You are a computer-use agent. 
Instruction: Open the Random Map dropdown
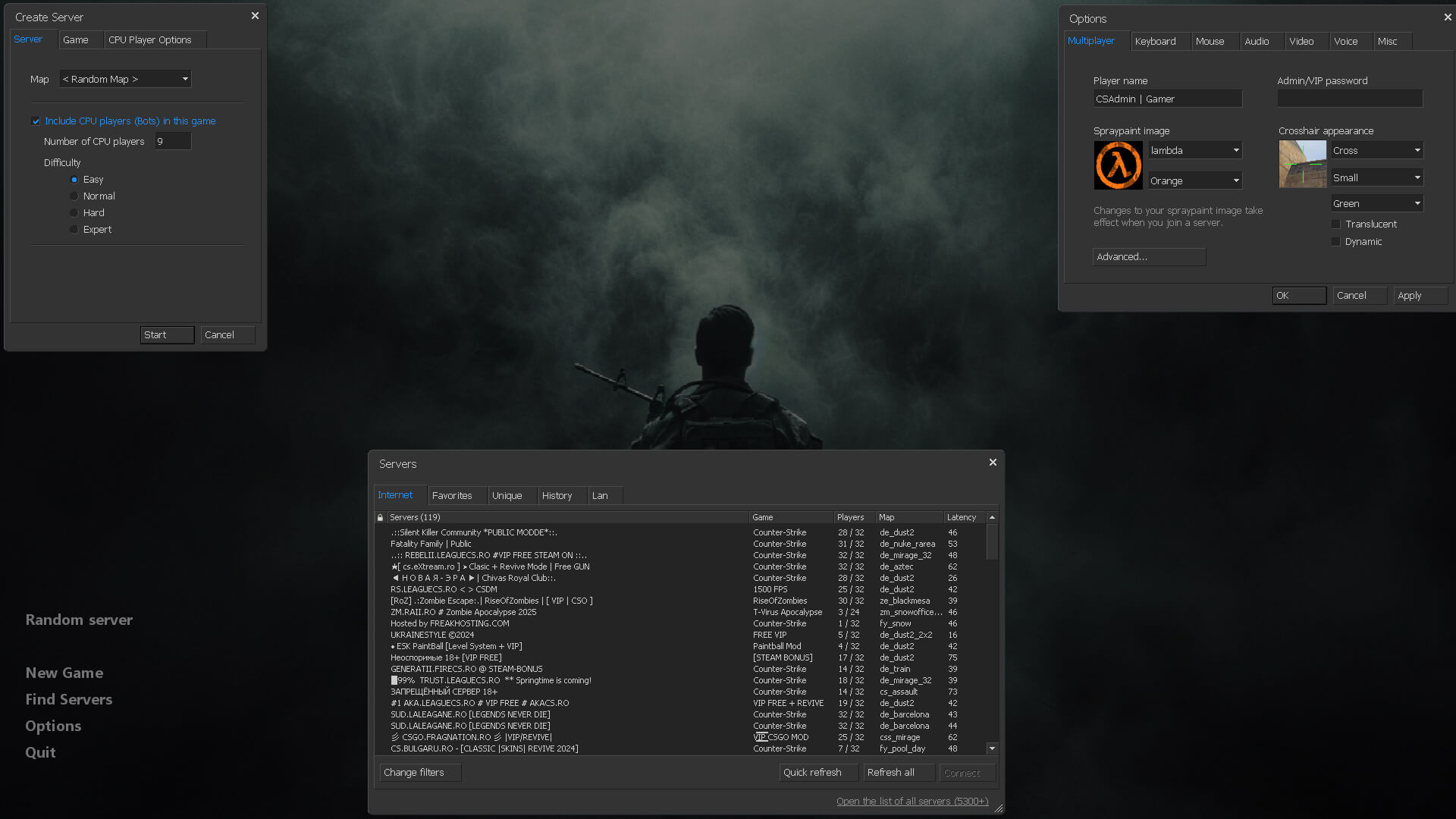pyautogui.click(x=125, y=79)
